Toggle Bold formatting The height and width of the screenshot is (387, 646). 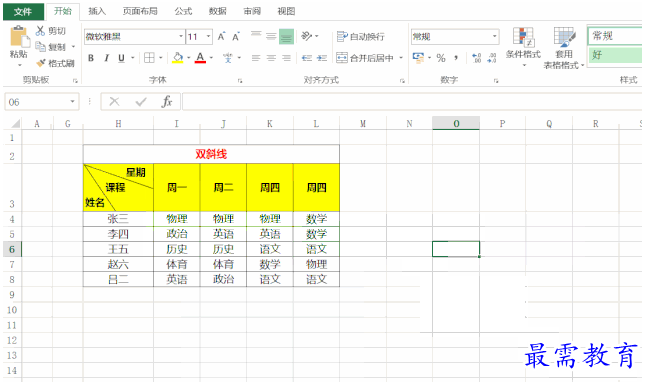tap(91, 58)
